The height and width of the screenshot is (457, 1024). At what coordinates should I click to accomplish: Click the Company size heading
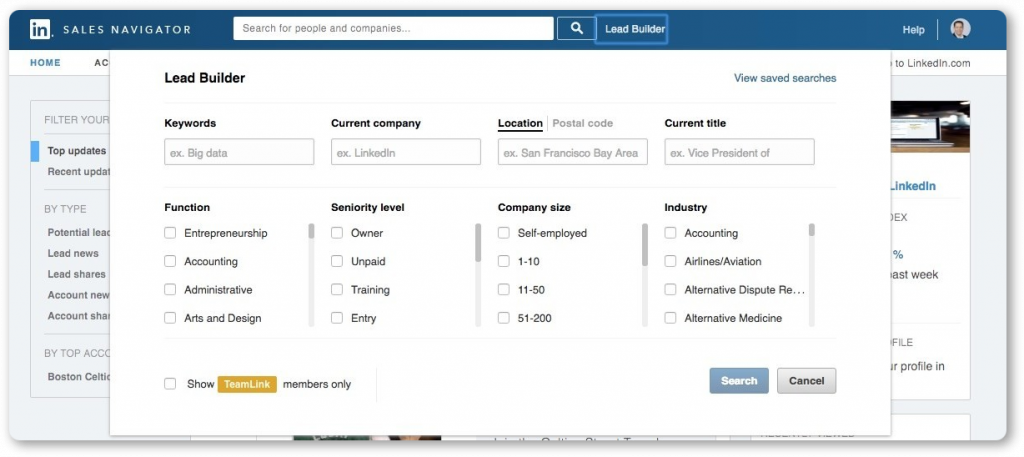point(534,208)
